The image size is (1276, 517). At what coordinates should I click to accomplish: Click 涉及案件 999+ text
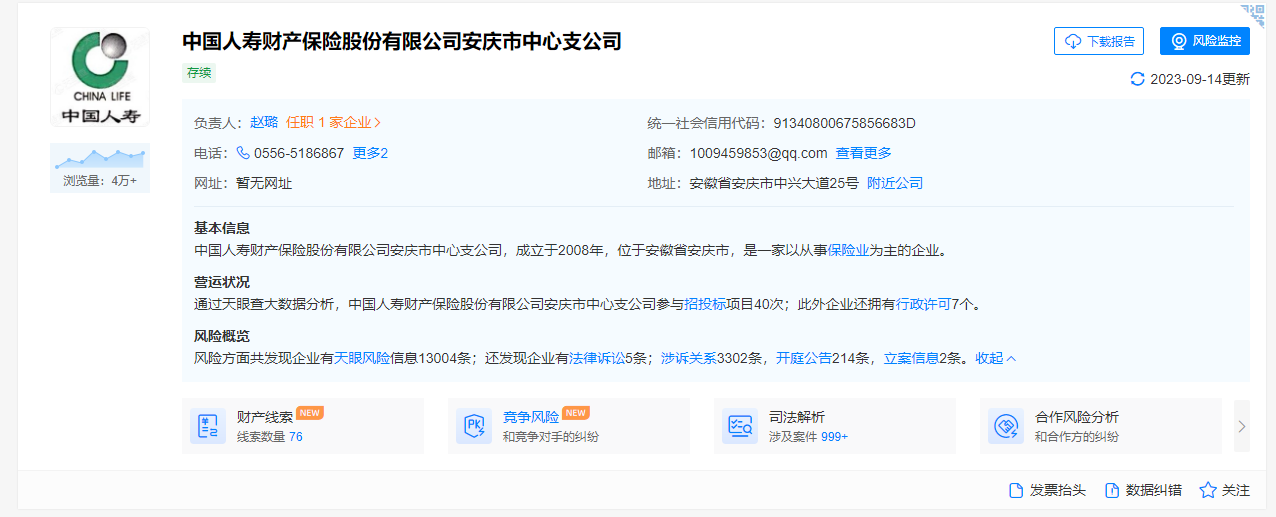808,437
